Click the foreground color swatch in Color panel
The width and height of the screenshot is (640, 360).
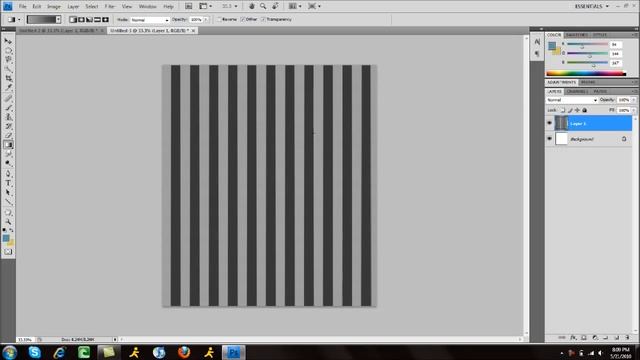[552, 45]
